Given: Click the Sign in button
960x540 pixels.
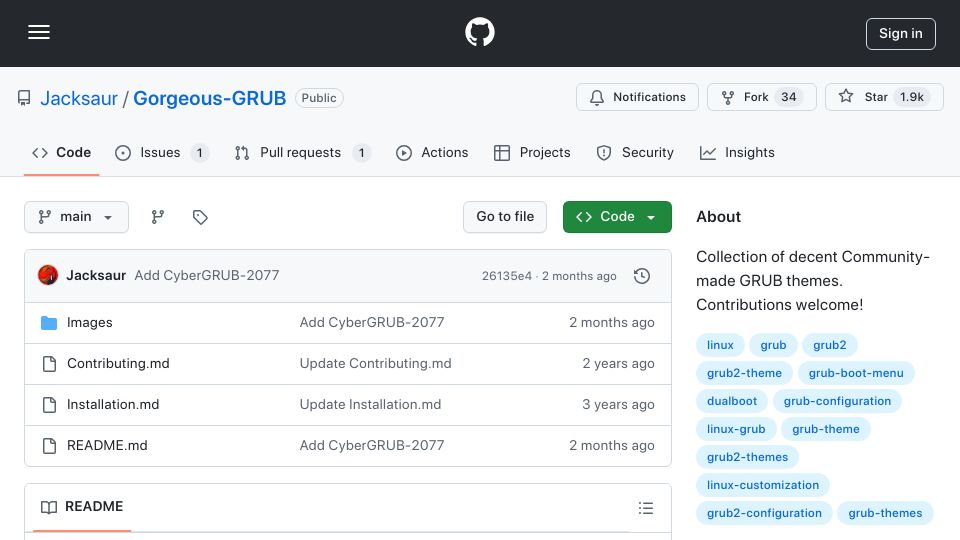Looking at the screenshot, I should click(901, 34).
